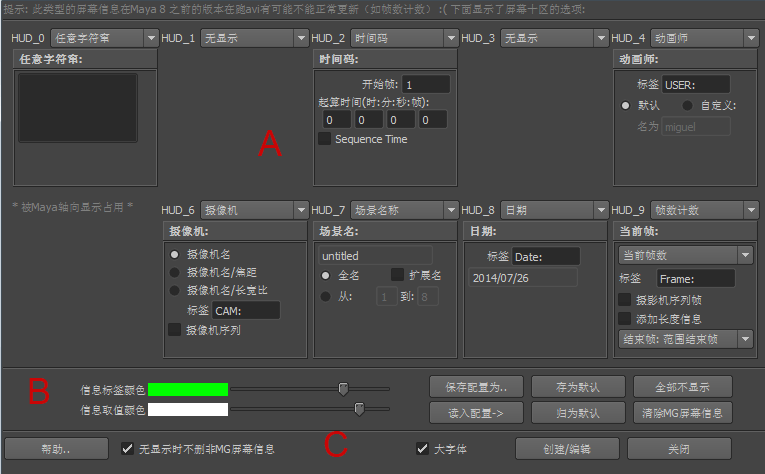
Task: Enable the 添加长度信息 checkbox
Action: point(624,319)
